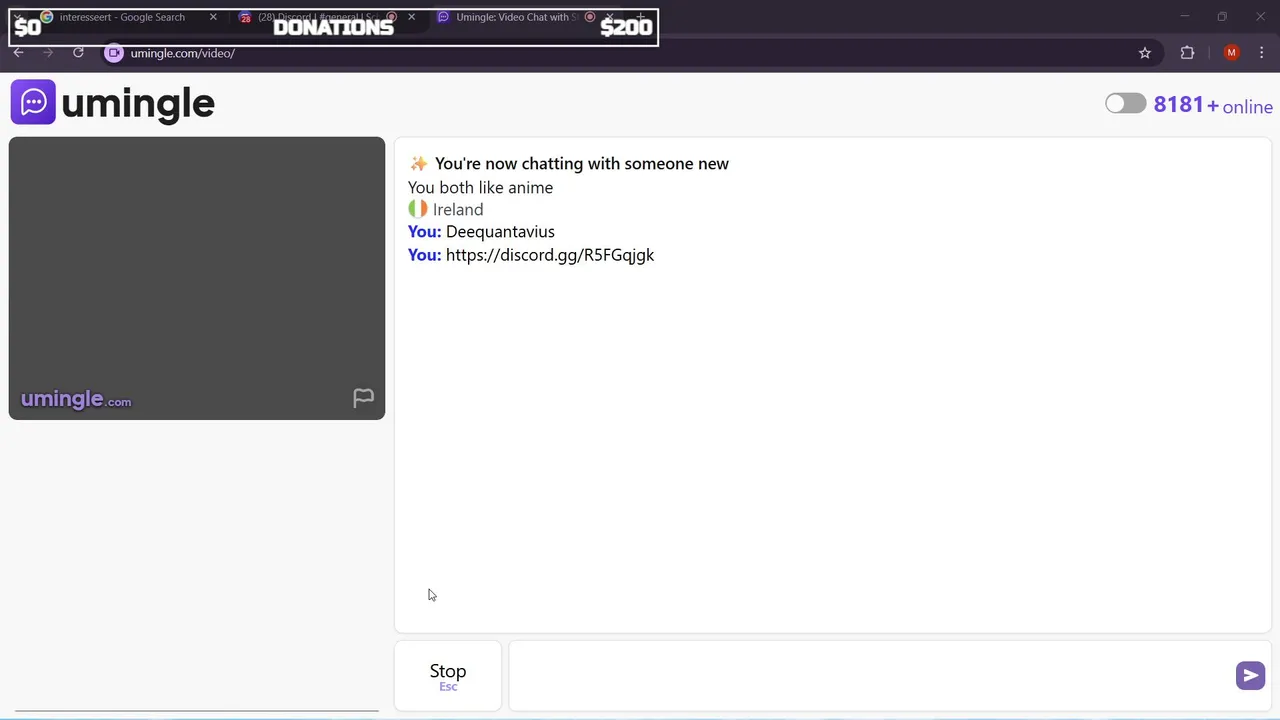1280x720 pixels.
Task: Stop the current chat
Action: tap(448, 676)
